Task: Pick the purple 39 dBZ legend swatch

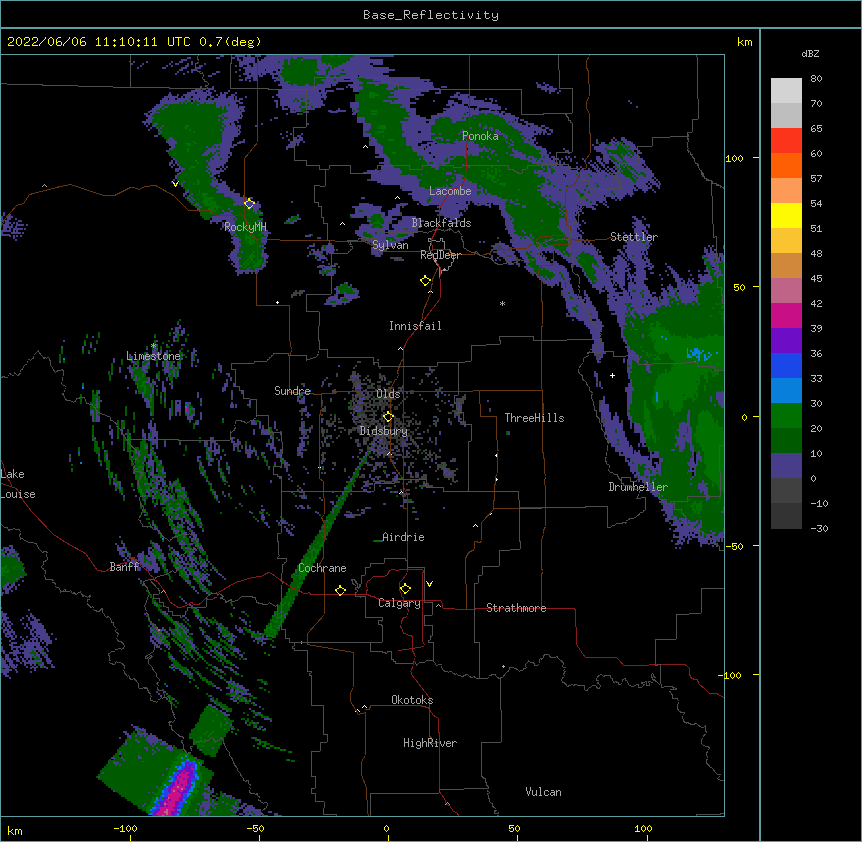Action: pyautogui.click(x=786, y=341)
